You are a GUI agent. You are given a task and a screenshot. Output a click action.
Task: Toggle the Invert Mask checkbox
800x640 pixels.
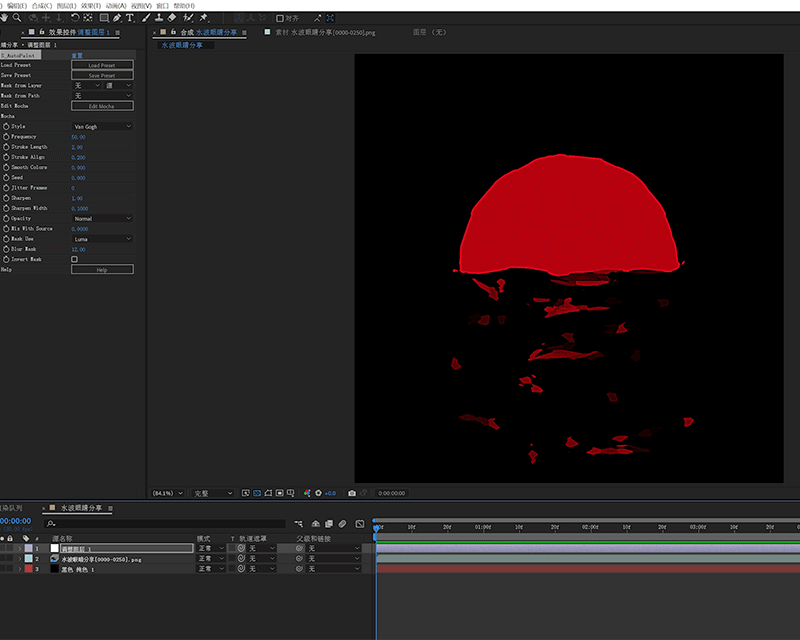pyautogui.click(x=74, y=259)
